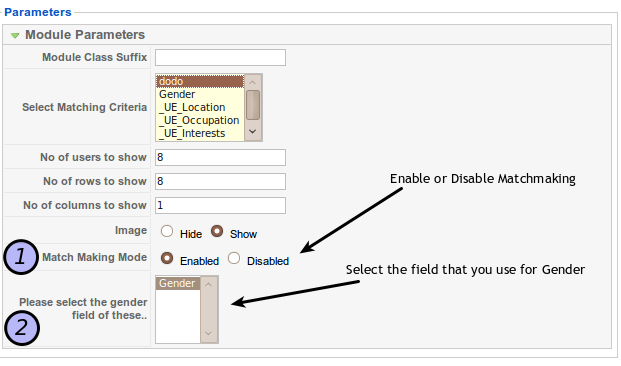
Task: Click the No of columns to show label
Action: coord(85,205)
